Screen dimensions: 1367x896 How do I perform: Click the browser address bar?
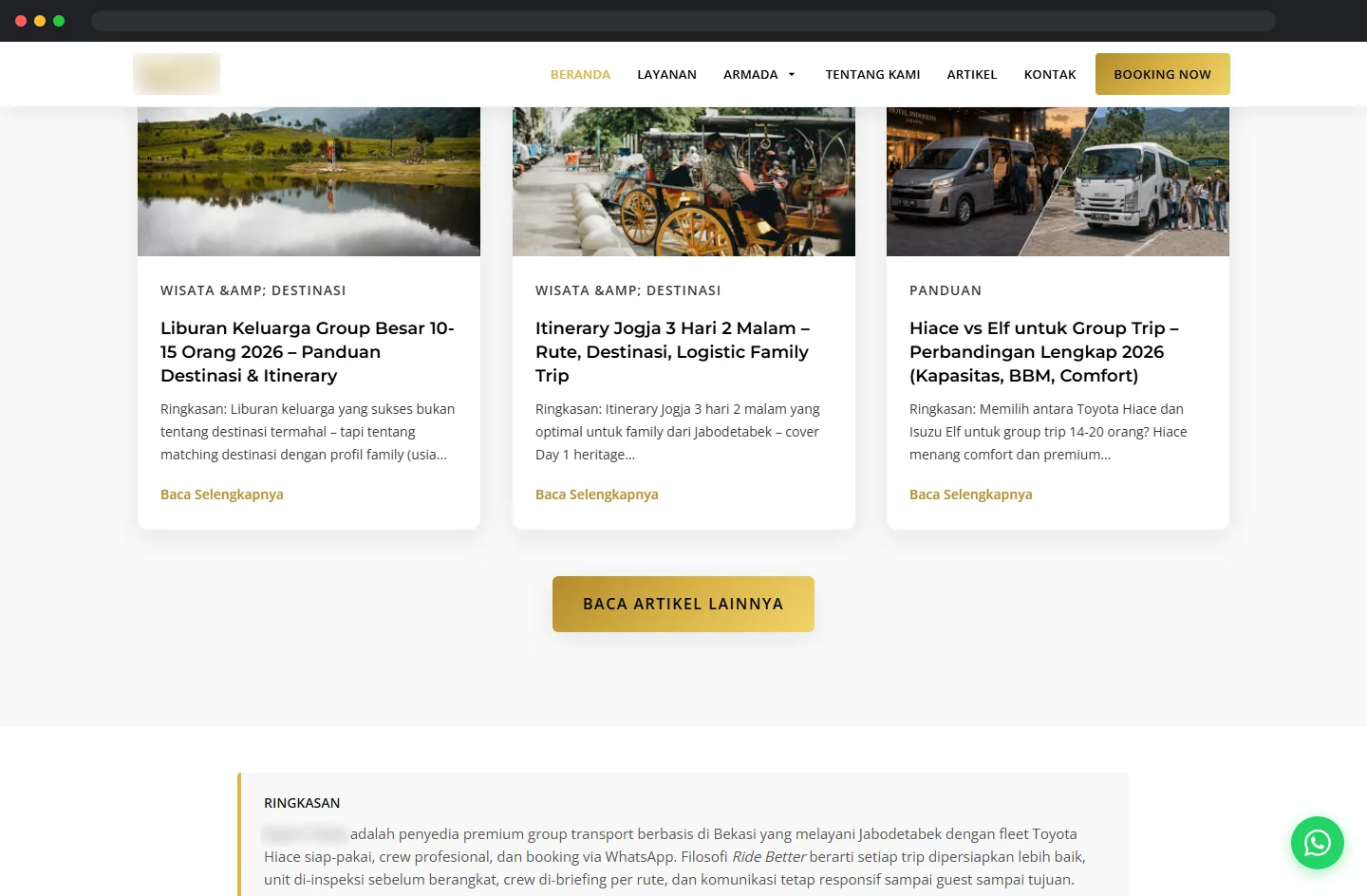coord(683,21)
